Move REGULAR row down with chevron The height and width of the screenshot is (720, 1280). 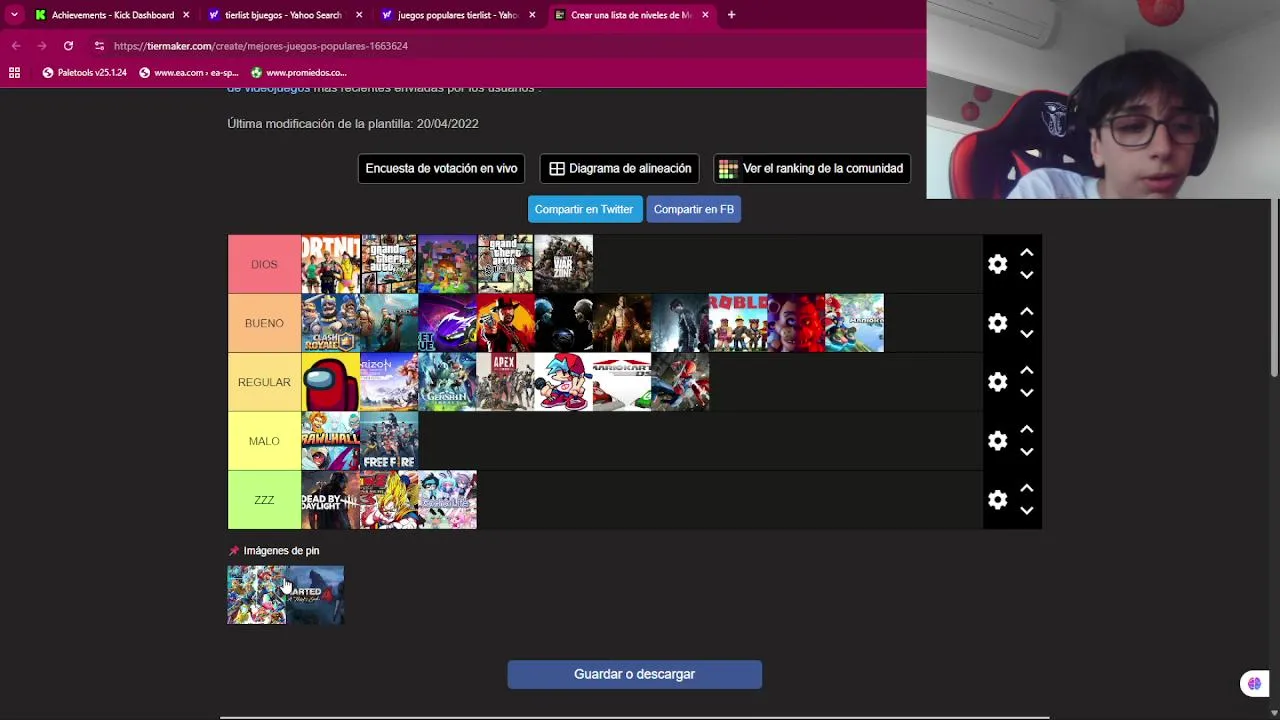[1026, 393]
